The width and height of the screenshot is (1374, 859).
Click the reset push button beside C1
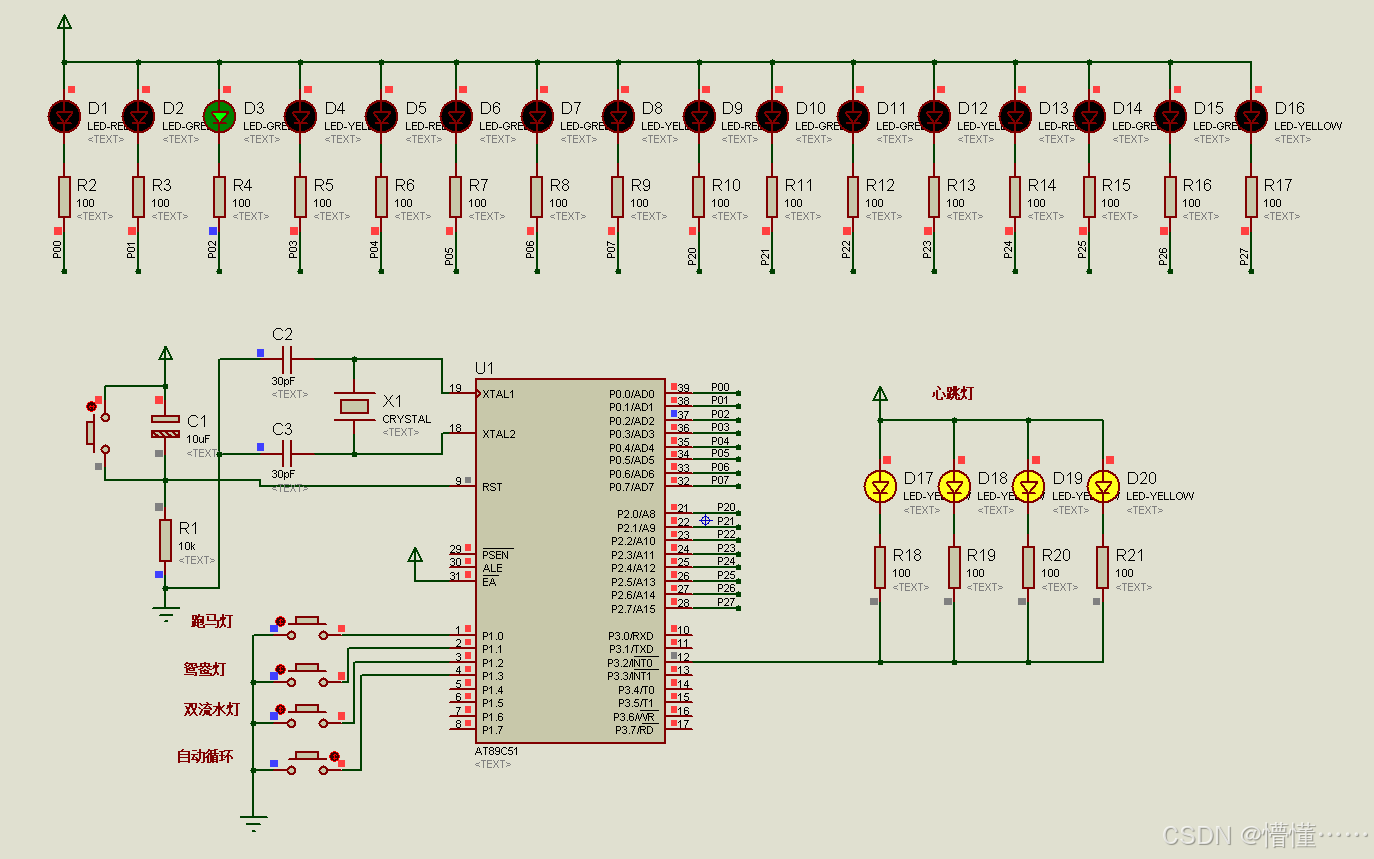point(96,432)
